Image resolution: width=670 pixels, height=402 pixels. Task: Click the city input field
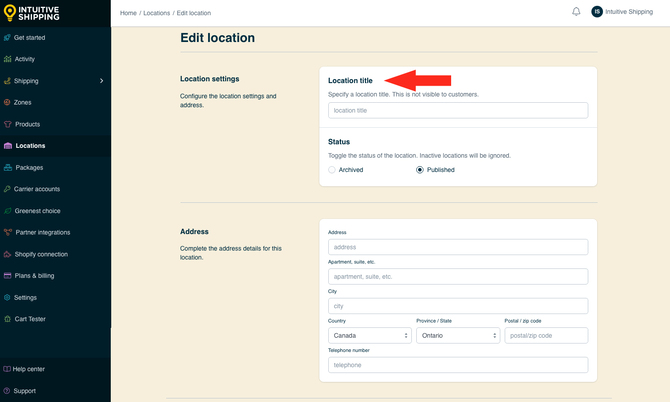coord(458,306)
